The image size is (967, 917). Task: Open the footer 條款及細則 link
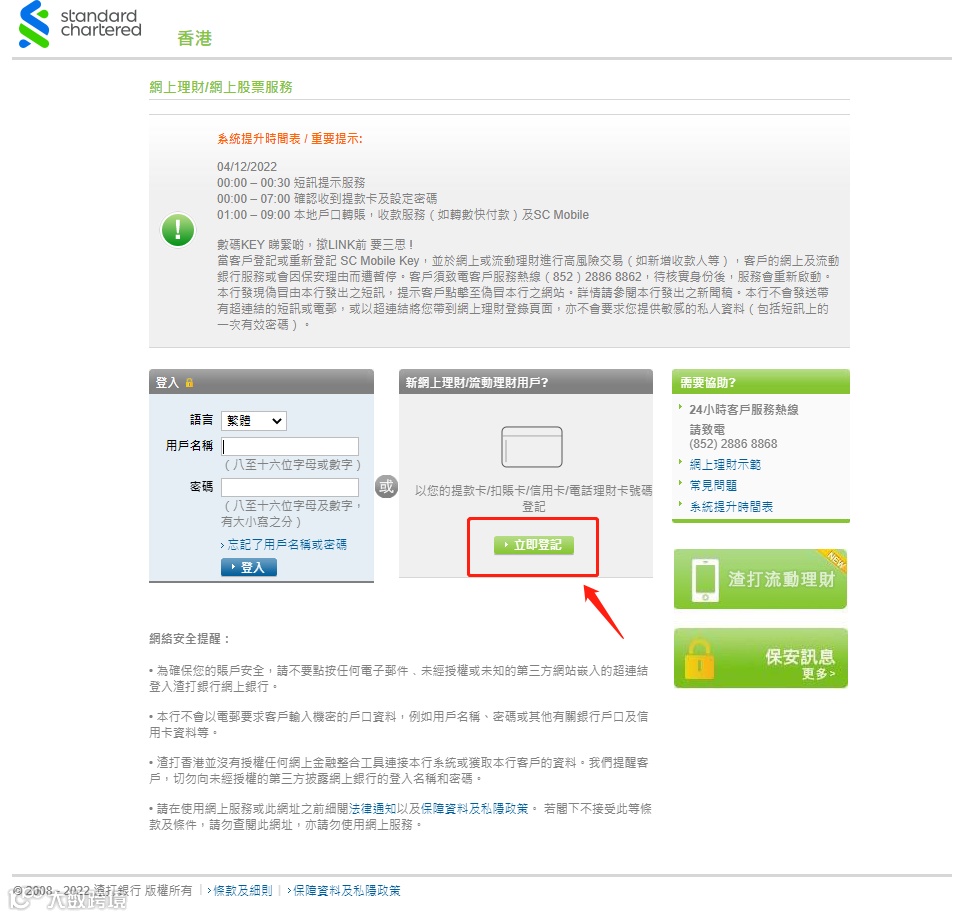242,890
